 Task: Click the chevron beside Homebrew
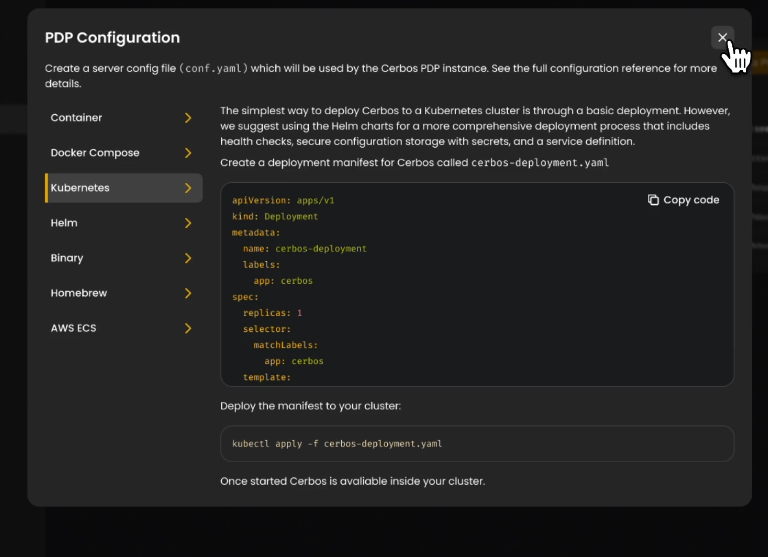click(x=188, y=293)
